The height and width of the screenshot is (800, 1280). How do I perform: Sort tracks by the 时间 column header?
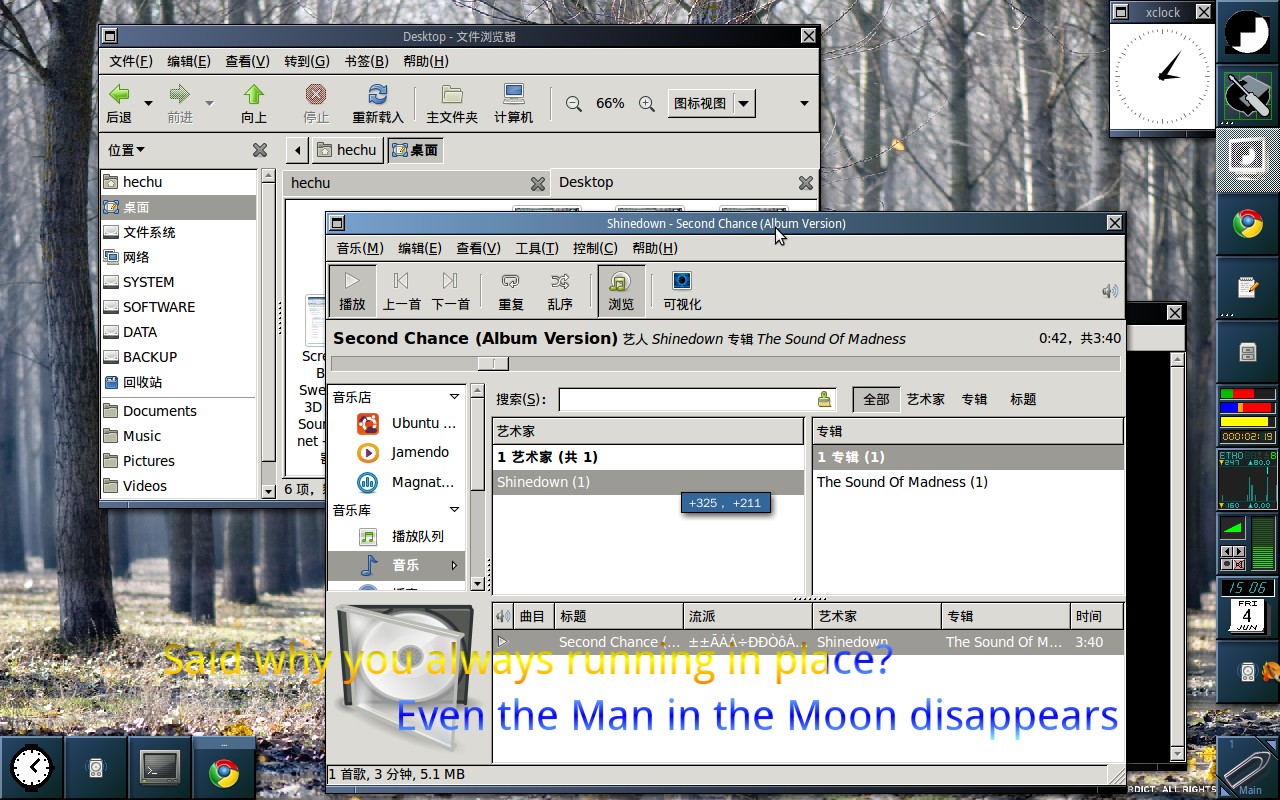(1096, 616)
